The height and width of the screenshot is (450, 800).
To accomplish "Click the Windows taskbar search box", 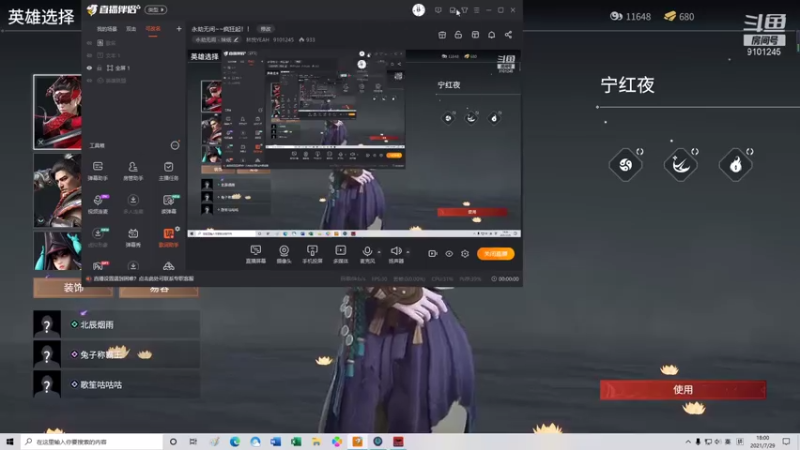I will 92,441.
